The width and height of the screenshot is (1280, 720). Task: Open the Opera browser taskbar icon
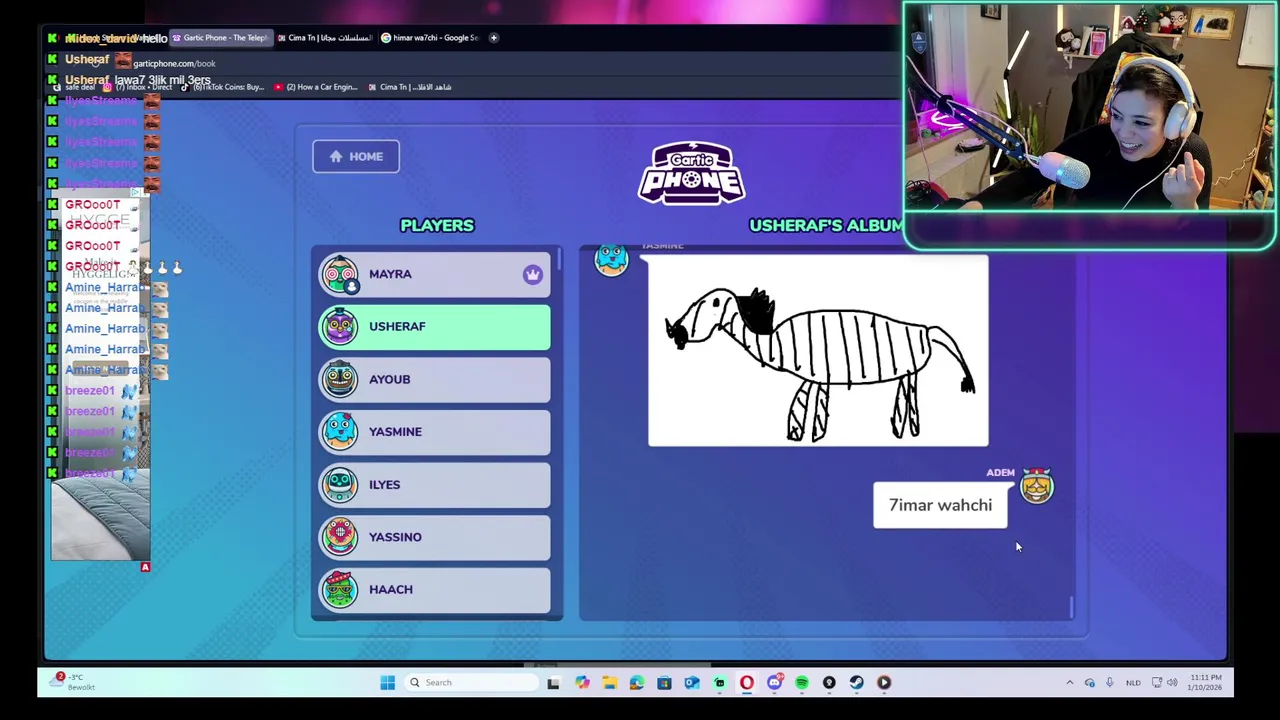coord(747,682)
